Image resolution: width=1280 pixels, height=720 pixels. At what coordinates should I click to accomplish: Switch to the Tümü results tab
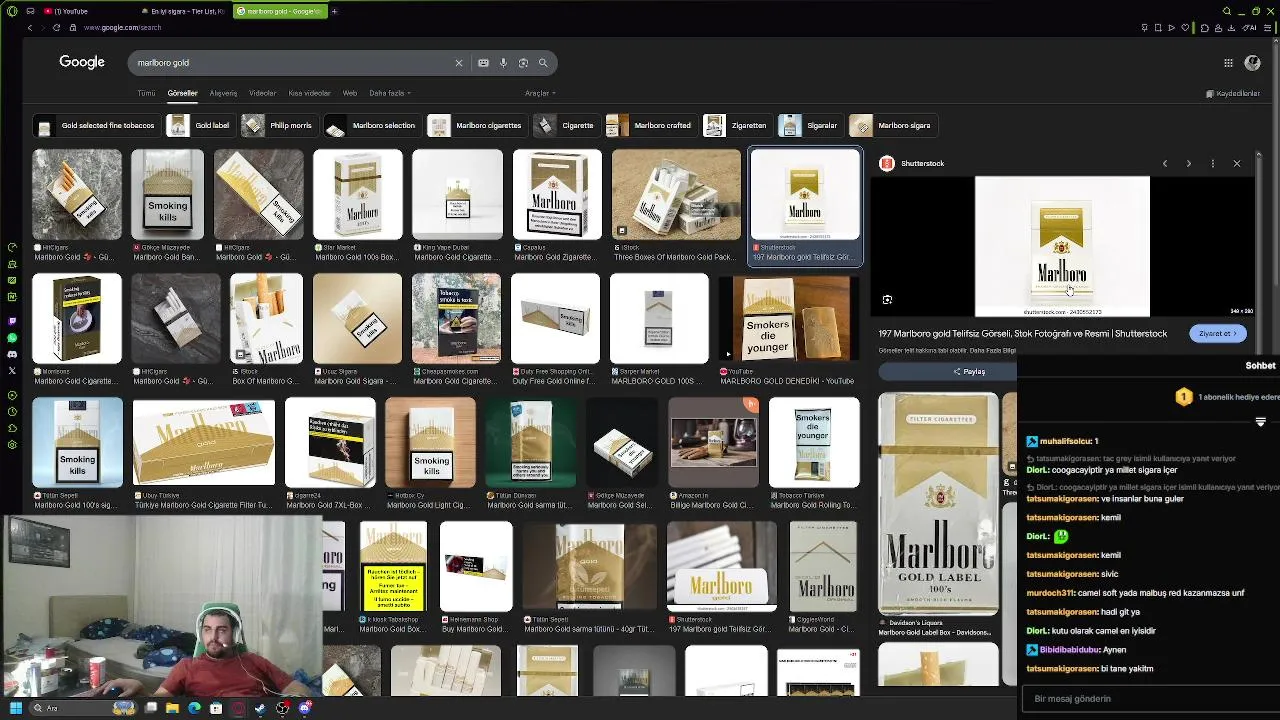146,93
